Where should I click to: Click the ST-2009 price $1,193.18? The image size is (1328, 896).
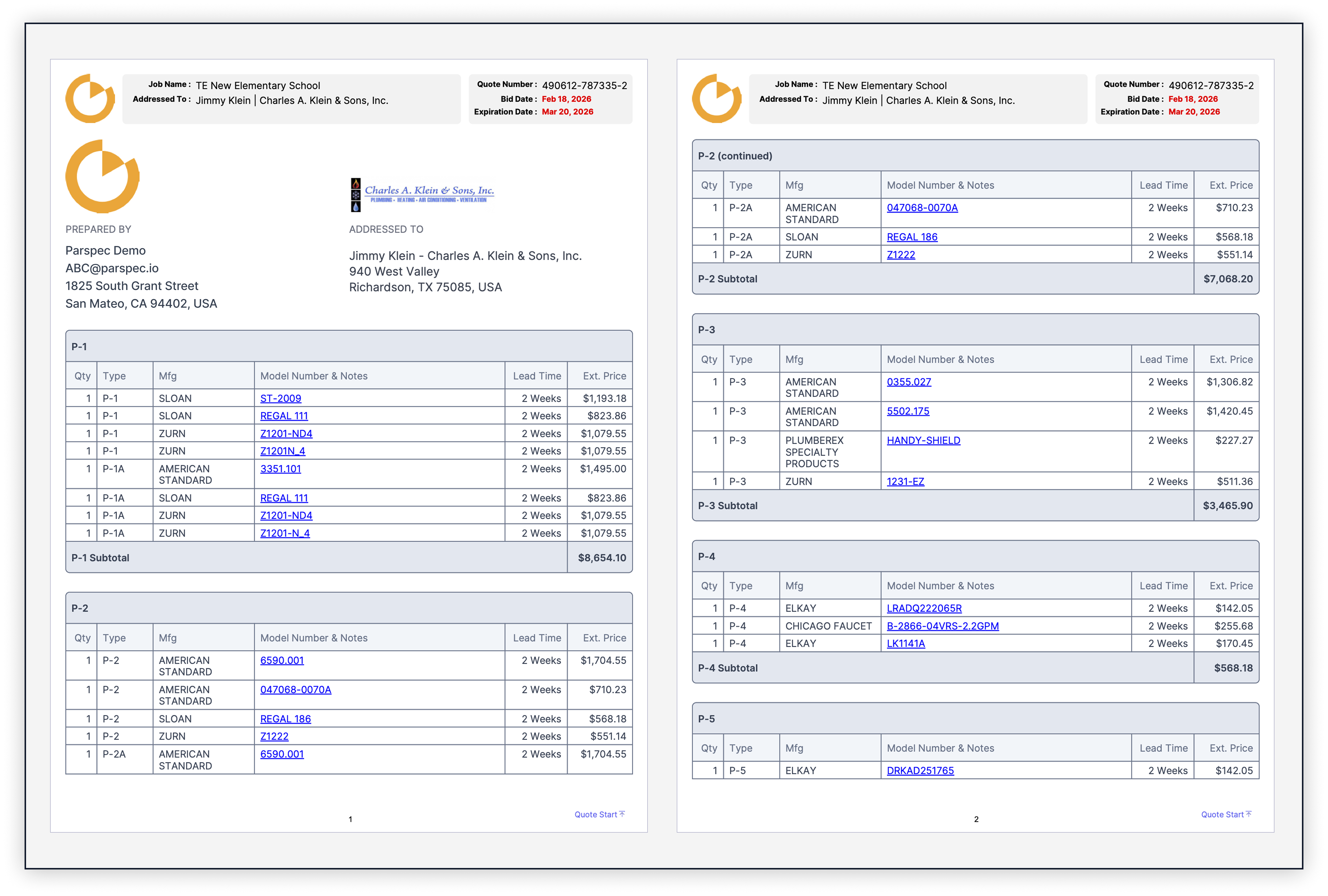pyautogui.click(x=605, y=398)
